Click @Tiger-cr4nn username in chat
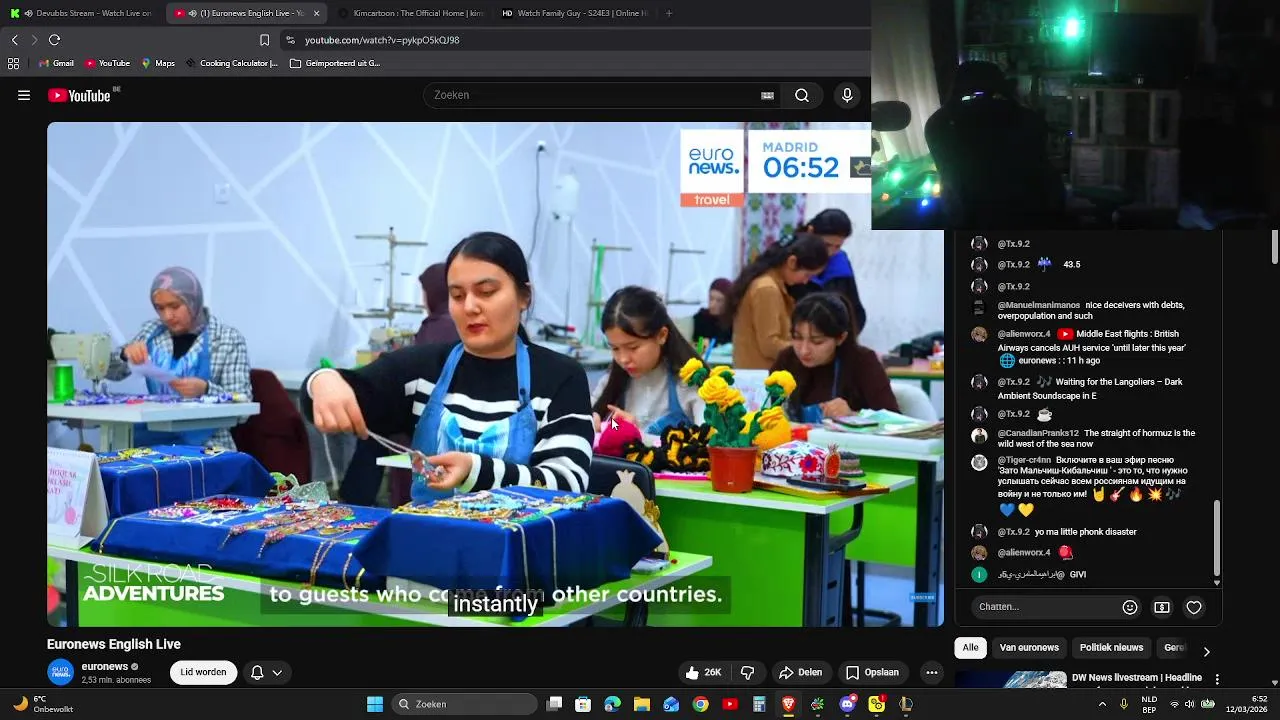Screen dimensions: 1280x720 pos(1024,460)
